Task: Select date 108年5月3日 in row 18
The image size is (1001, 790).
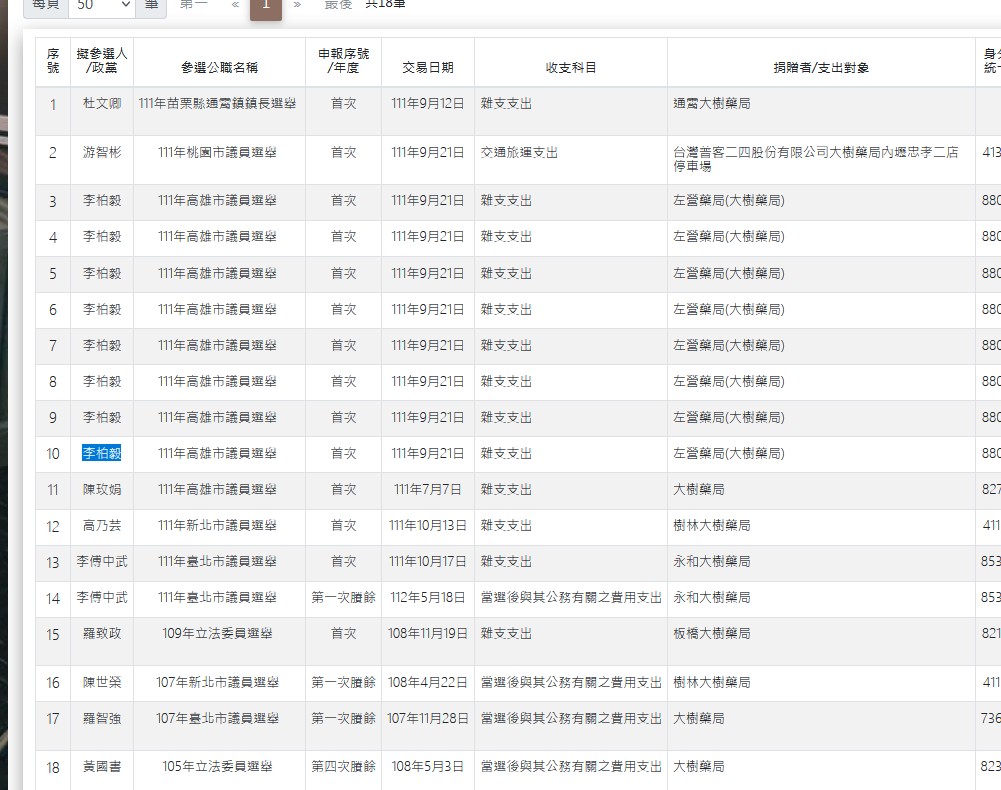Action: coord(427,767)
